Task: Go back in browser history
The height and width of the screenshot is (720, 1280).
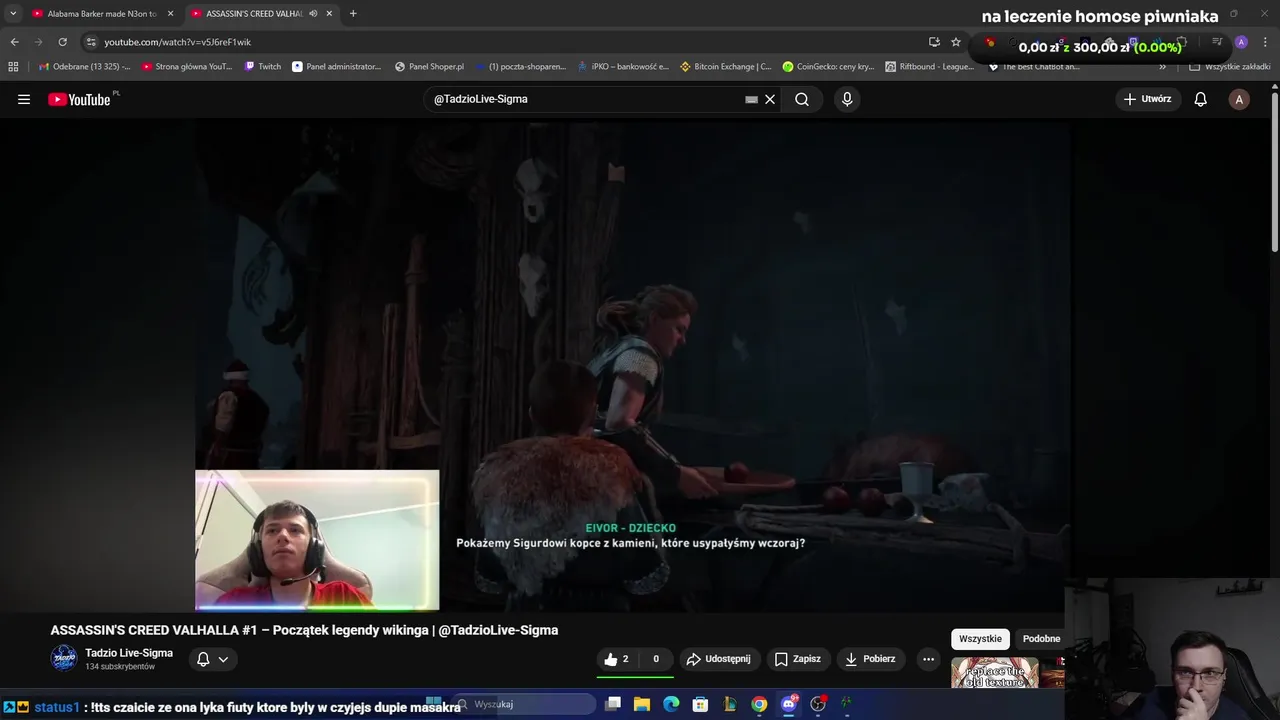Action: pos(14,42)
